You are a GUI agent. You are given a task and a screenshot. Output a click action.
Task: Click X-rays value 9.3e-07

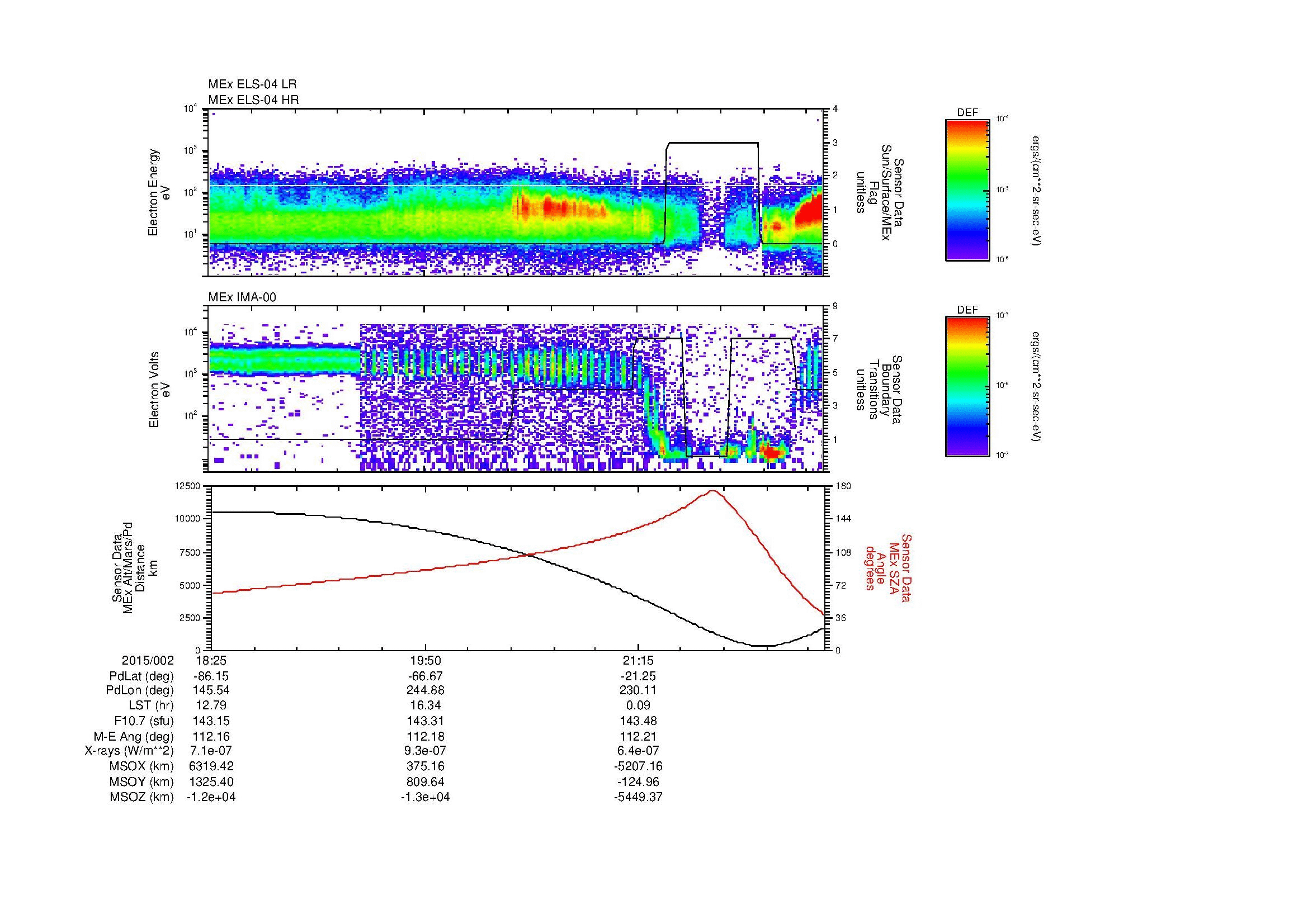click(x=425, y=751)
